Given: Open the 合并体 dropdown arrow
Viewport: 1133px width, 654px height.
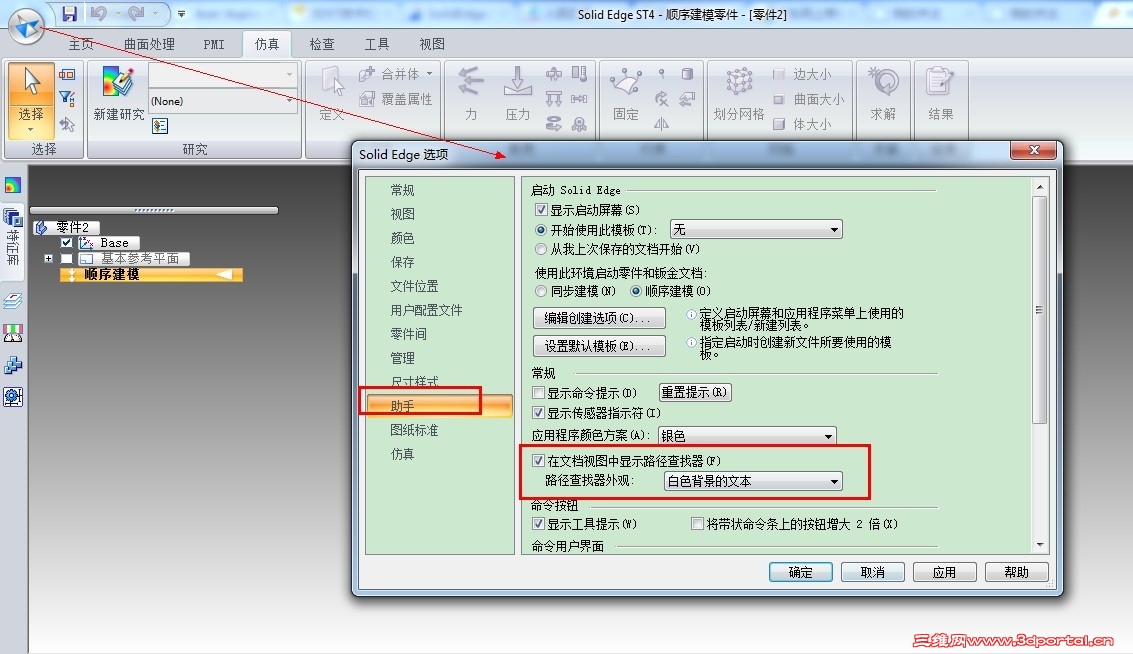Looking at the screenshot, I should 430,74.
